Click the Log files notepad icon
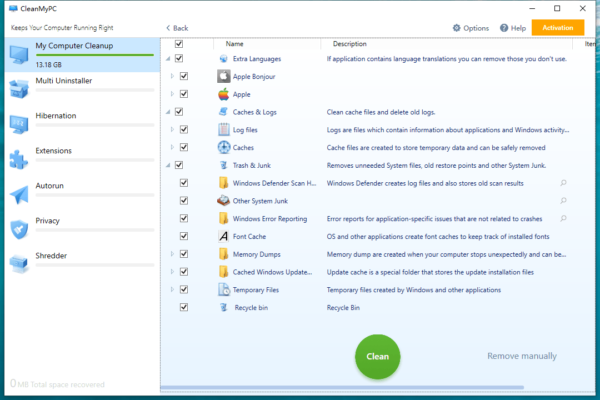The width and height of the screenshot is (600, 400). (x=224, y=129)
